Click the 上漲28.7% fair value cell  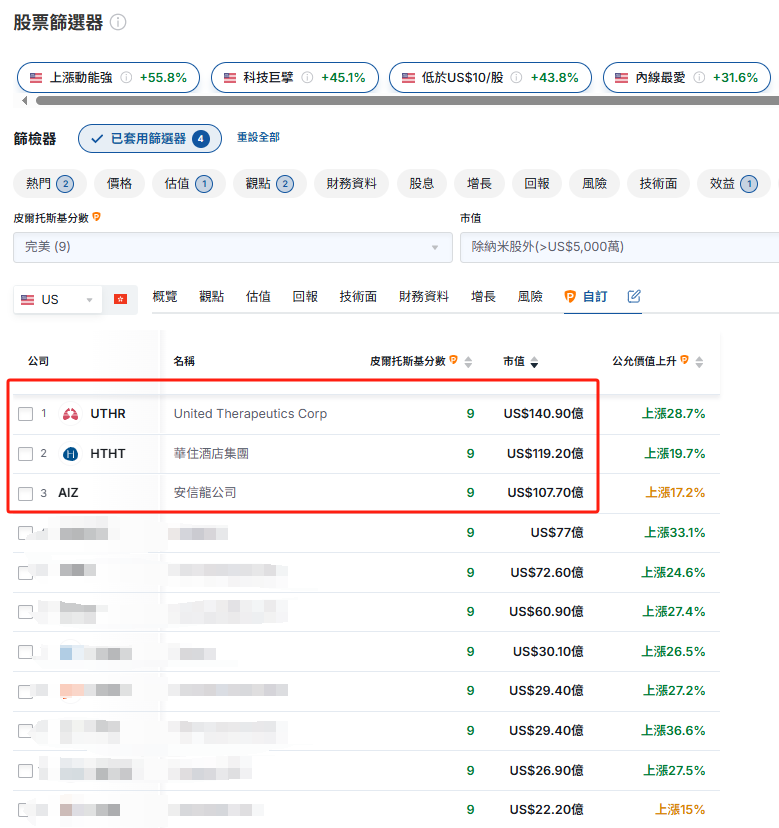[x=673, y=413]
